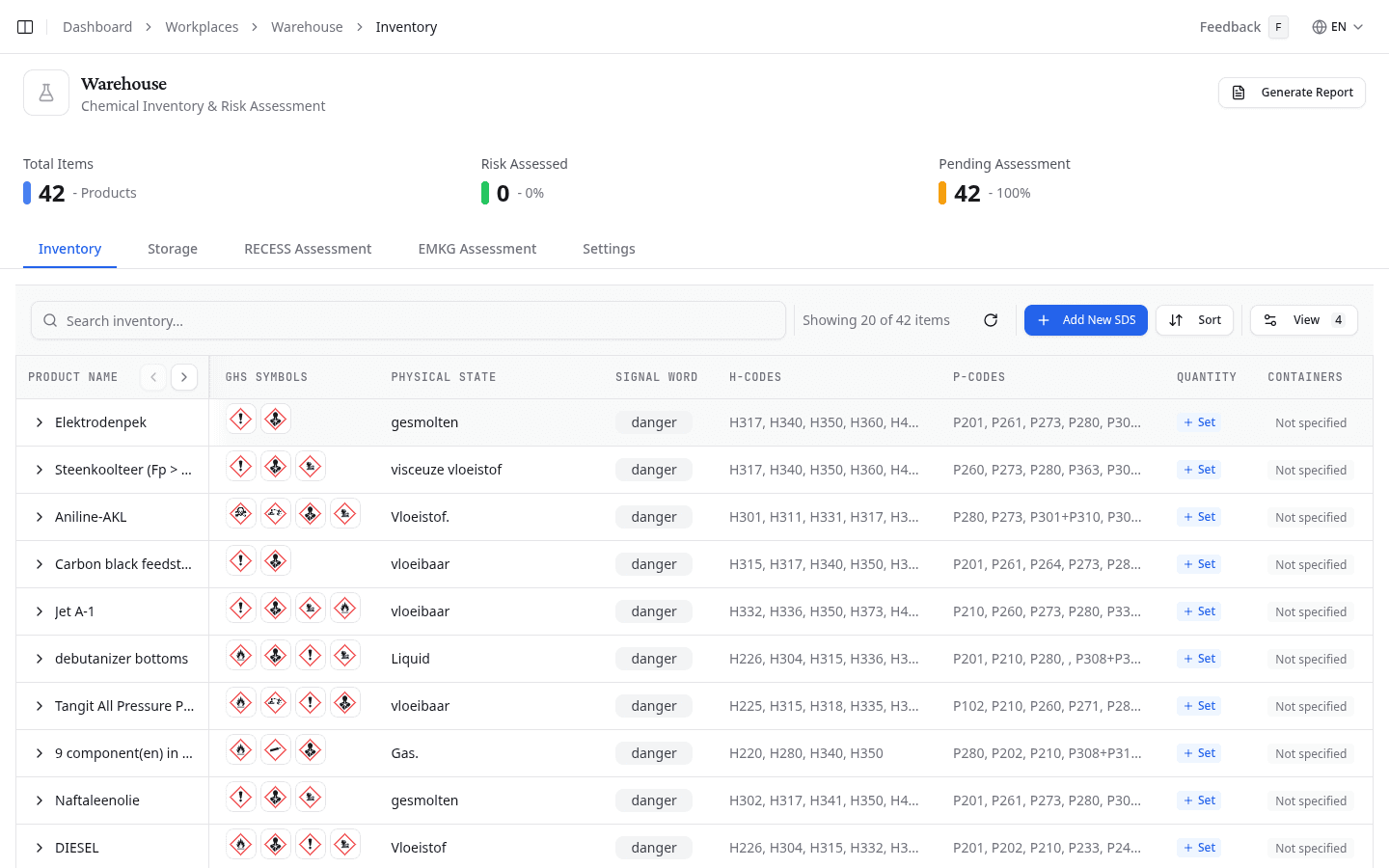
Task: Expand the Elektrodenpek row
Action: (40, 422)
